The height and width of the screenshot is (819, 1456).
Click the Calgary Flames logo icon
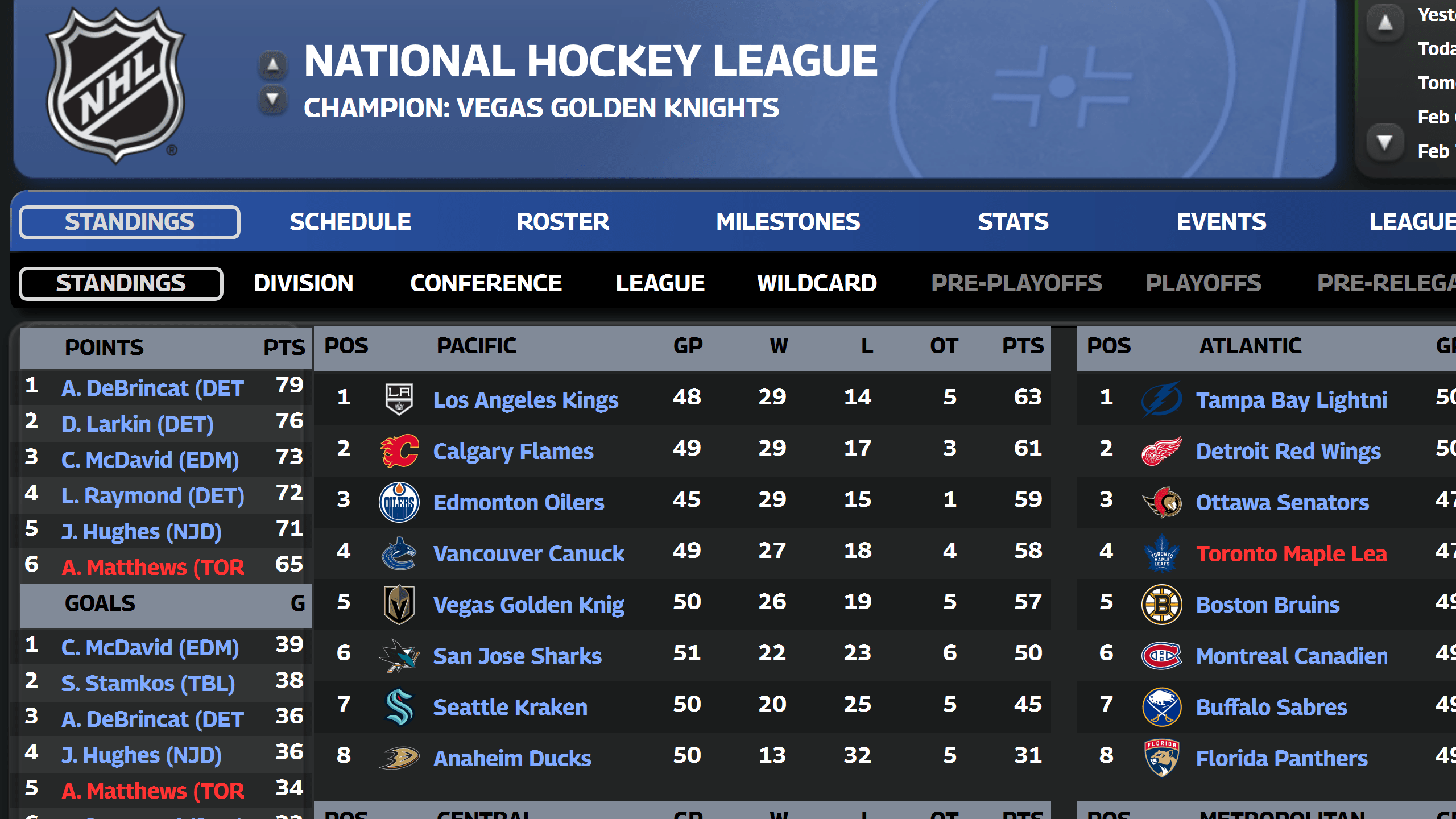click(399, 450)
